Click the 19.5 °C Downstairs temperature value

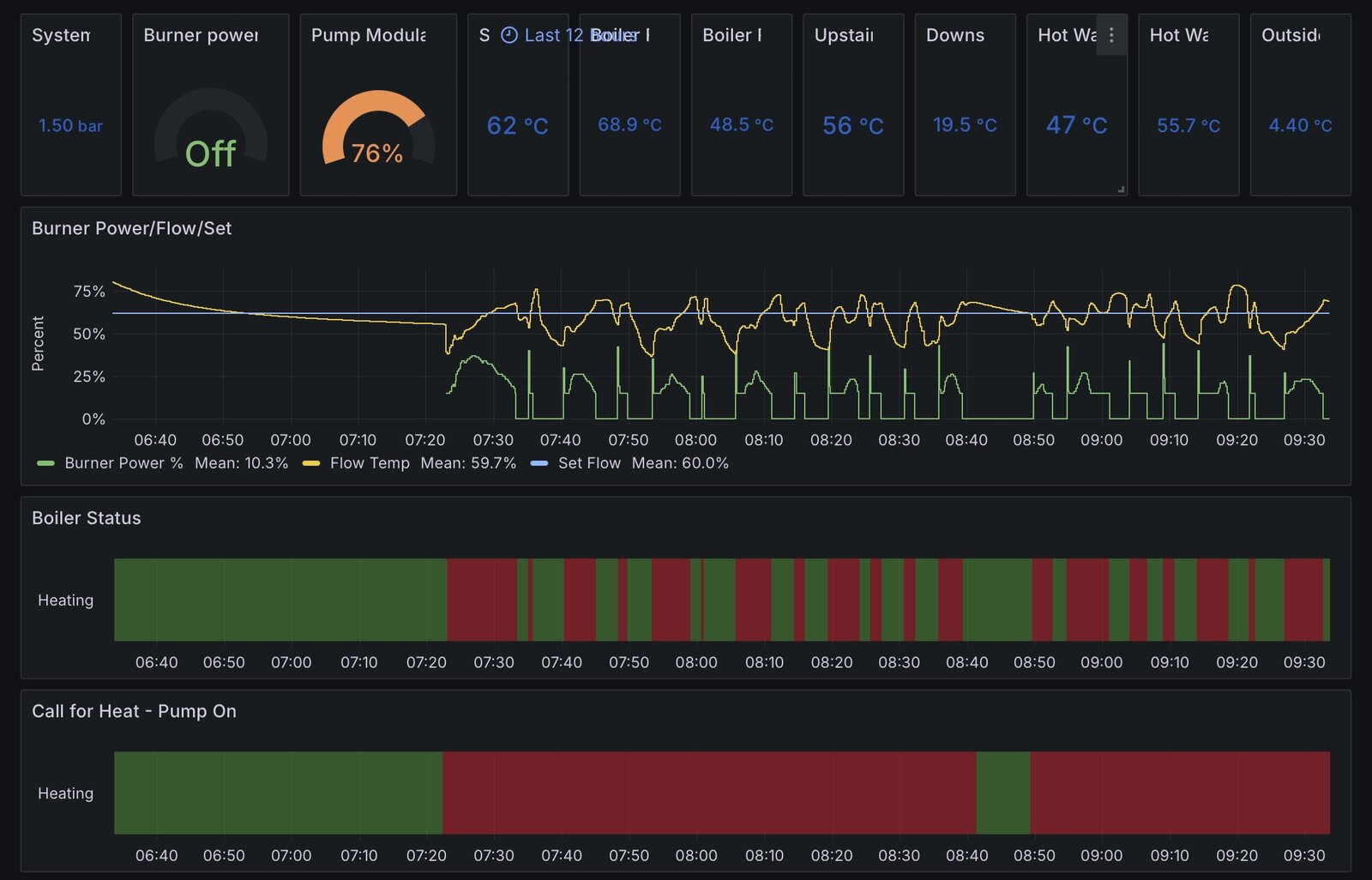pyautogui.click(x=965, y=125)
